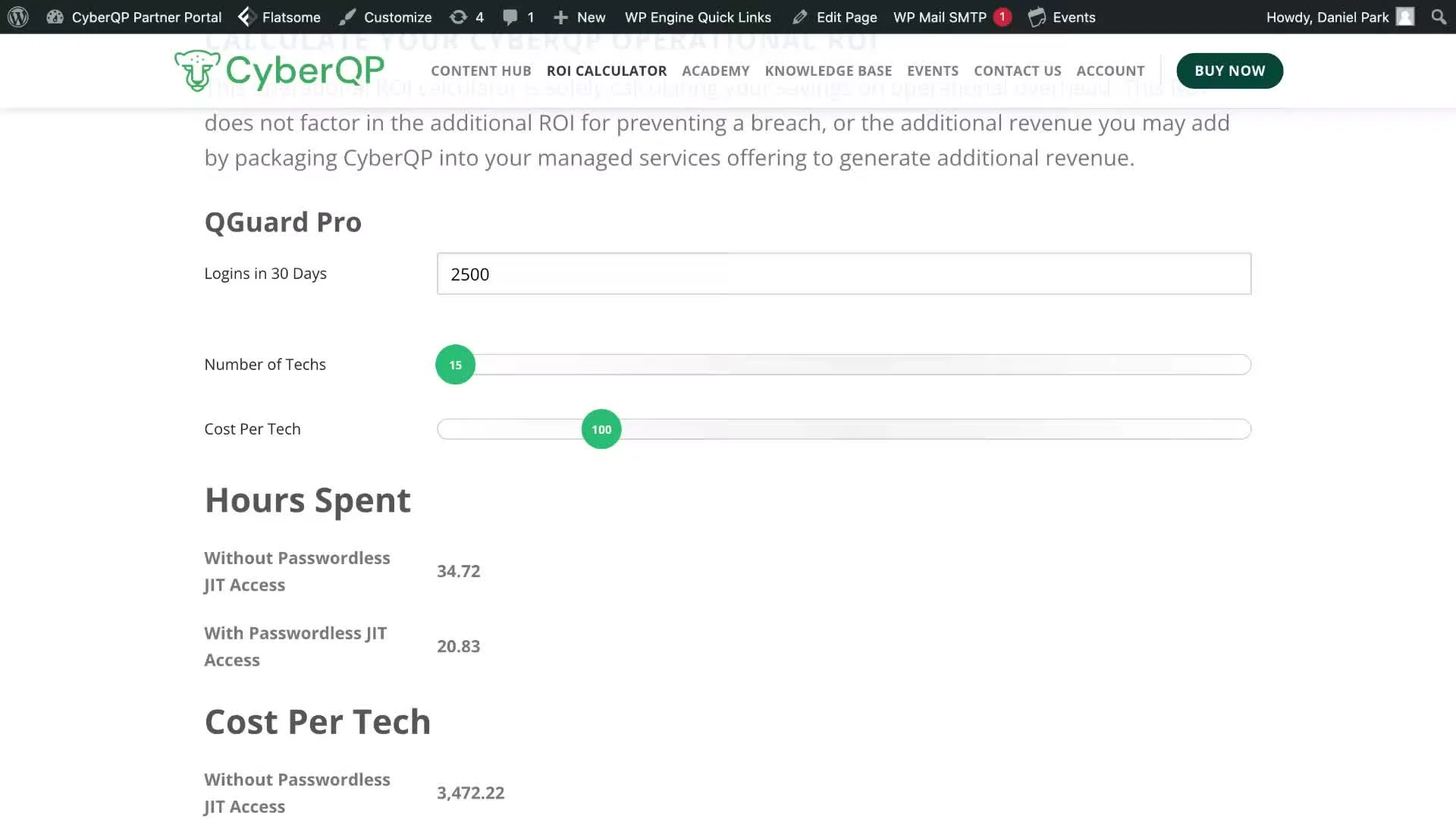Open the admin bar search magnifier
This screenshot has height=819, width=1456.
[x=1439, y=17]
